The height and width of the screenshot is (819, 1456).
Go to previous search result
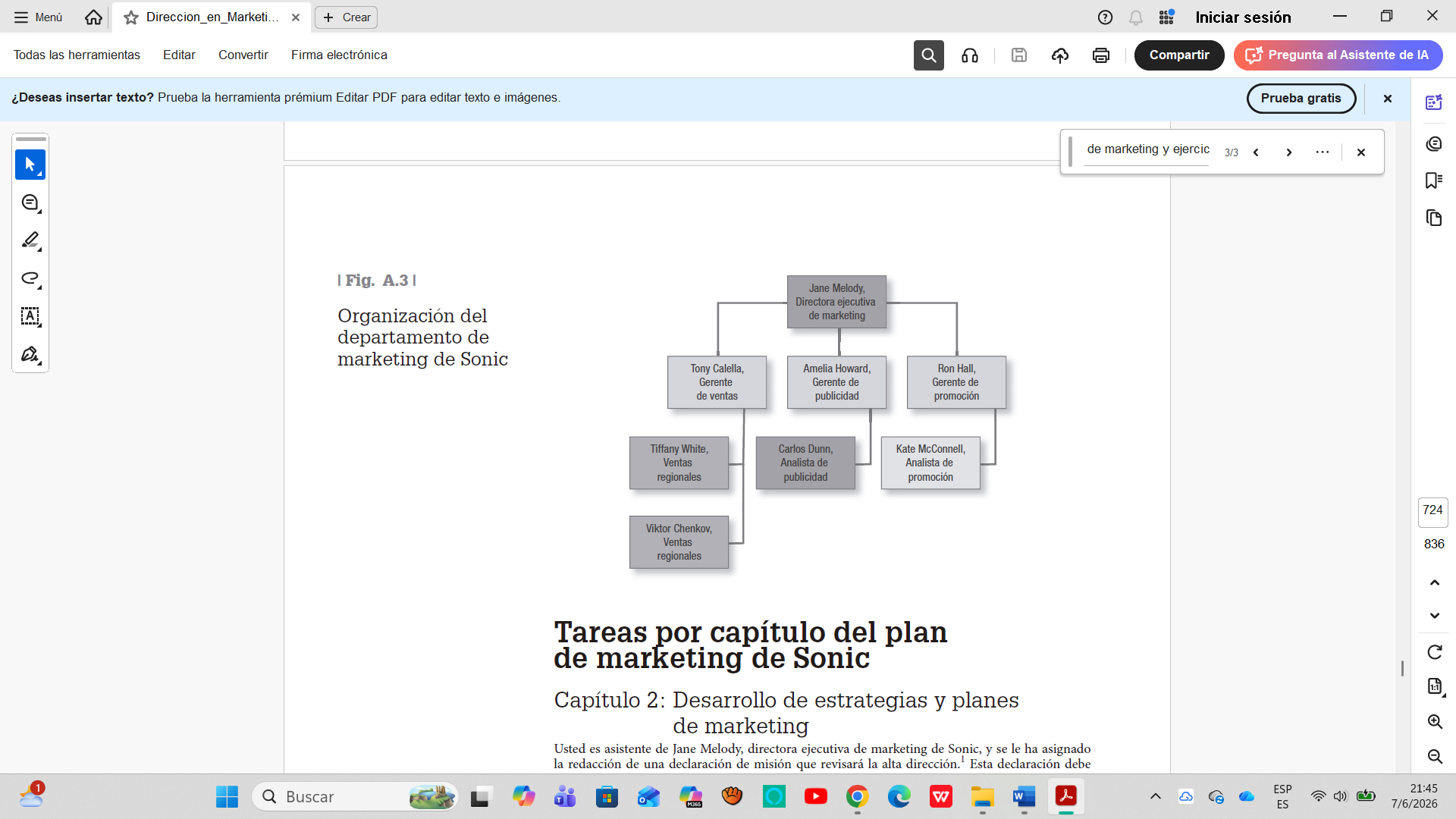click(x=1256, y=152)
